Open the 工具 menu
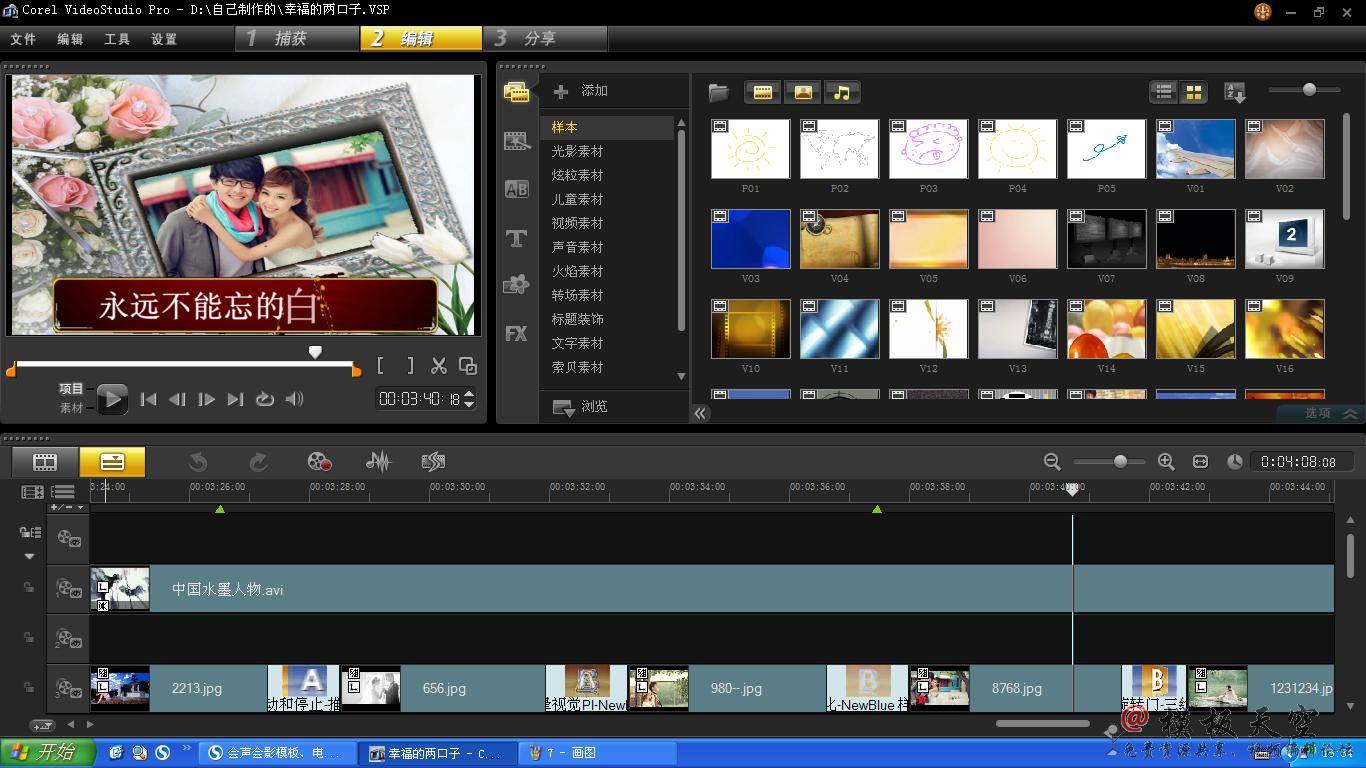This screenshot has width=1366, height=768. 117,39
